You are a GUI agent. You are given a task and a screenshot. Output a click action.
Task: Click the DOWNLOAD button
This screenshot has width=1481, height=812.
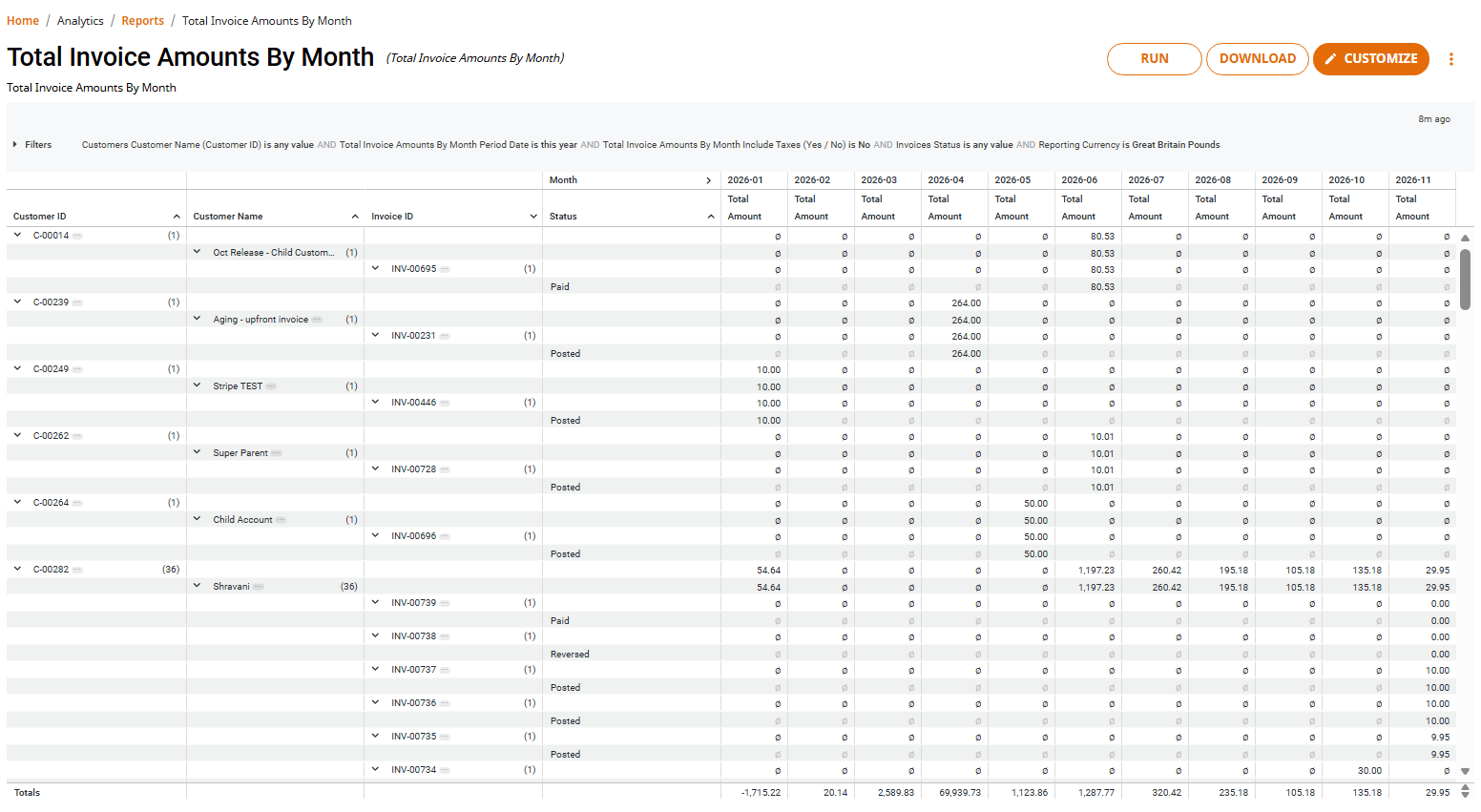(x=1258, y=59)
